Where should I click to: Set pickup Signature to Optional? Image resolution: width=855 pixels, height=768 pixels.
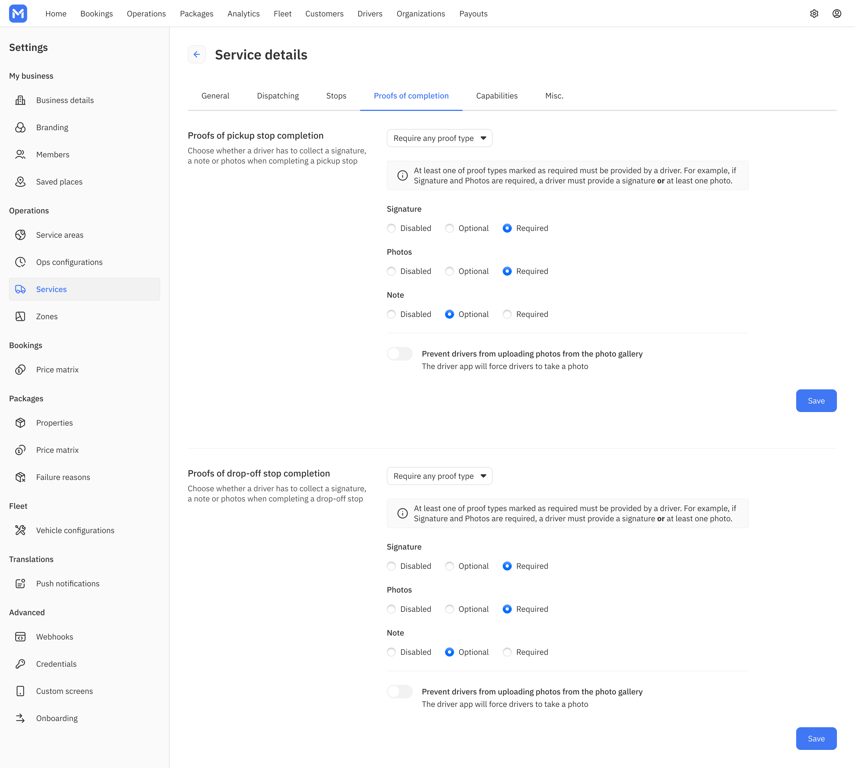point(449,229)
